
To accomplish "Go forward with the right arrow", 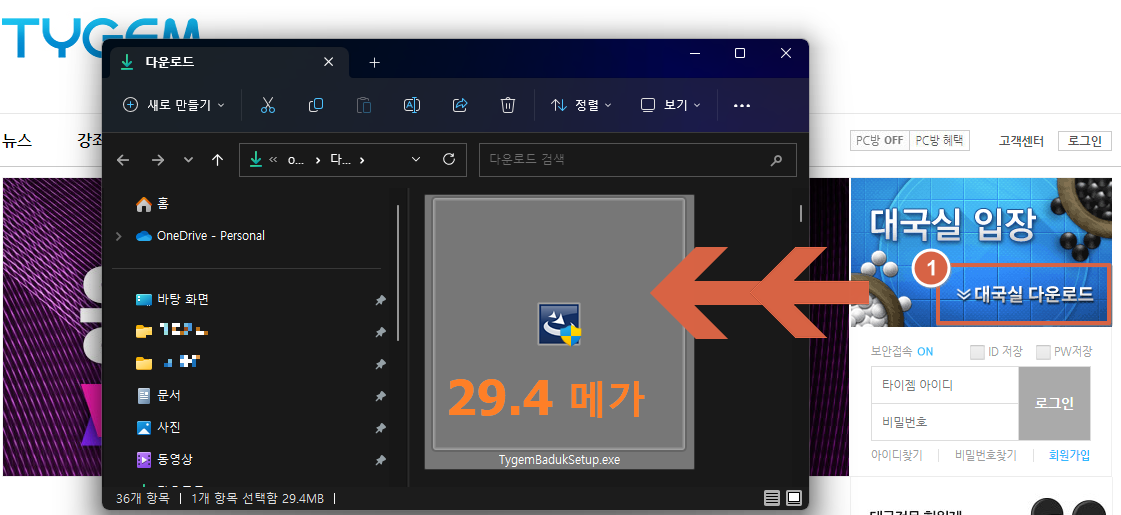I will (x=158, y=160).
